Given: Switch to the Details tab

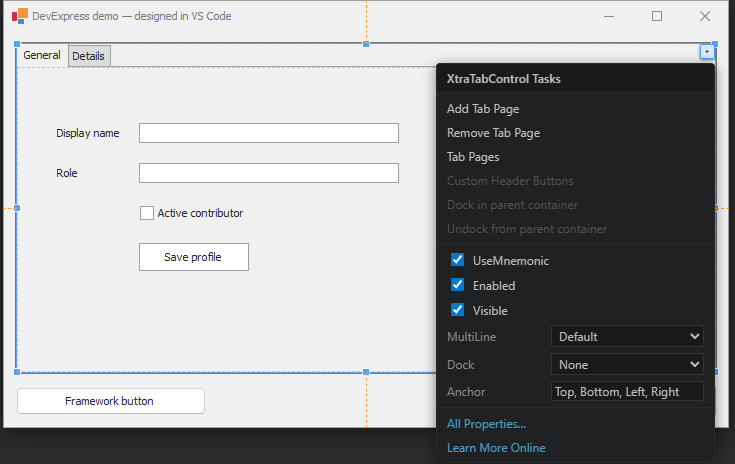Looking at the screenshot, I should (89, 56).
